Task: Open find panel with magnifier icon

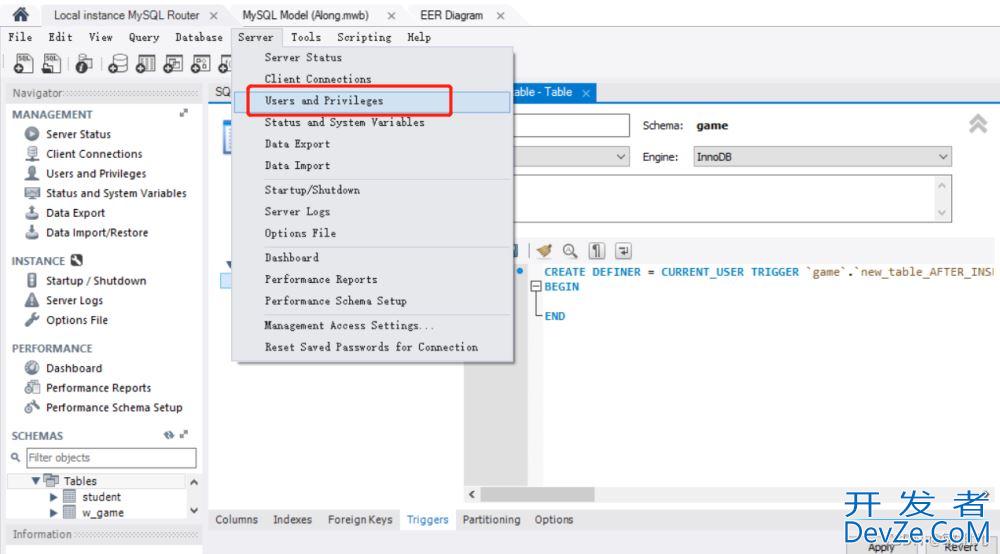Action: (570, 251)
